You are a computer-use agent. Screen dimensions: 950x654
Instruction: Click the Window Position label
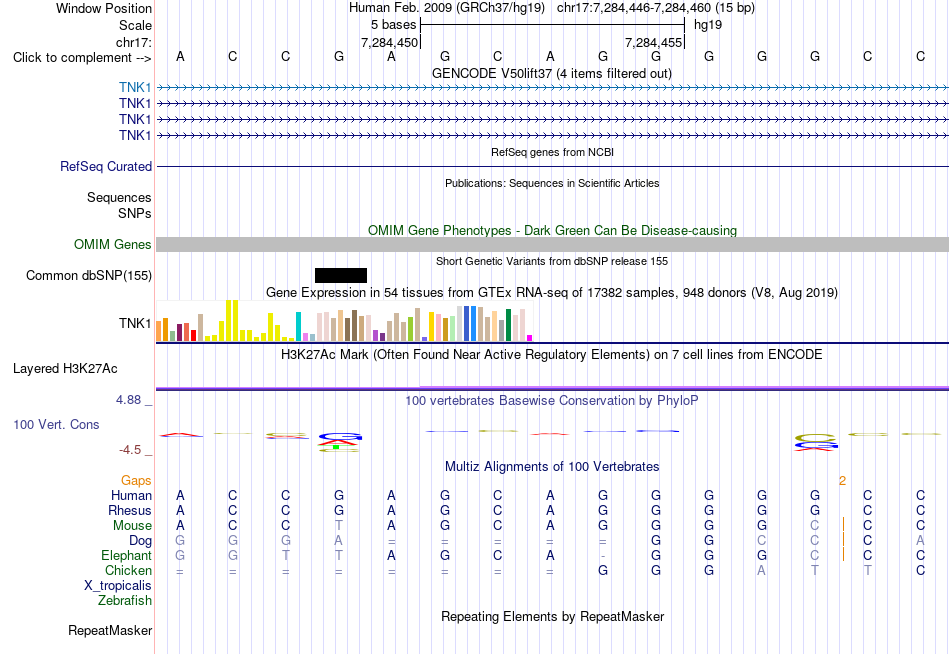[x=104, y=8]
